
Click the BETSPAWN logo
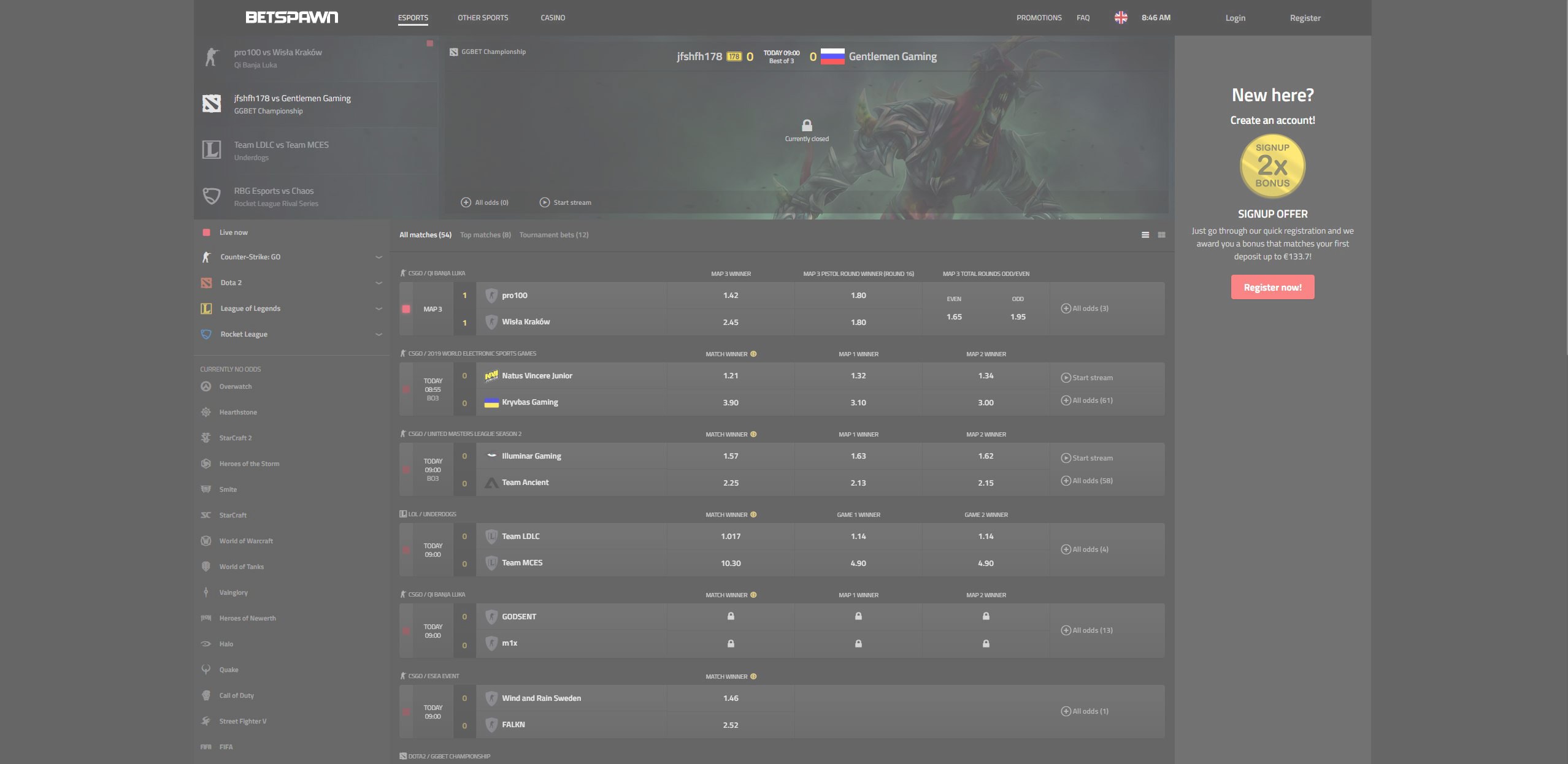(291, 17)
